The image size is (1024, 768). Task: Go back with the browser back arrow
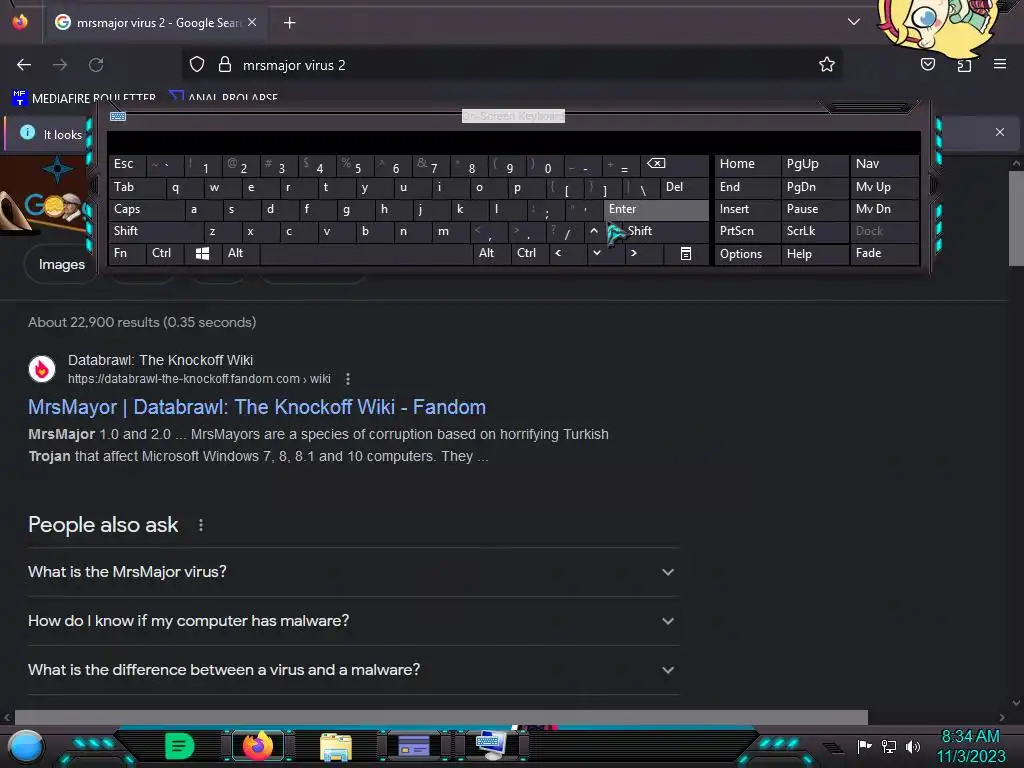(x=24, y=65)
